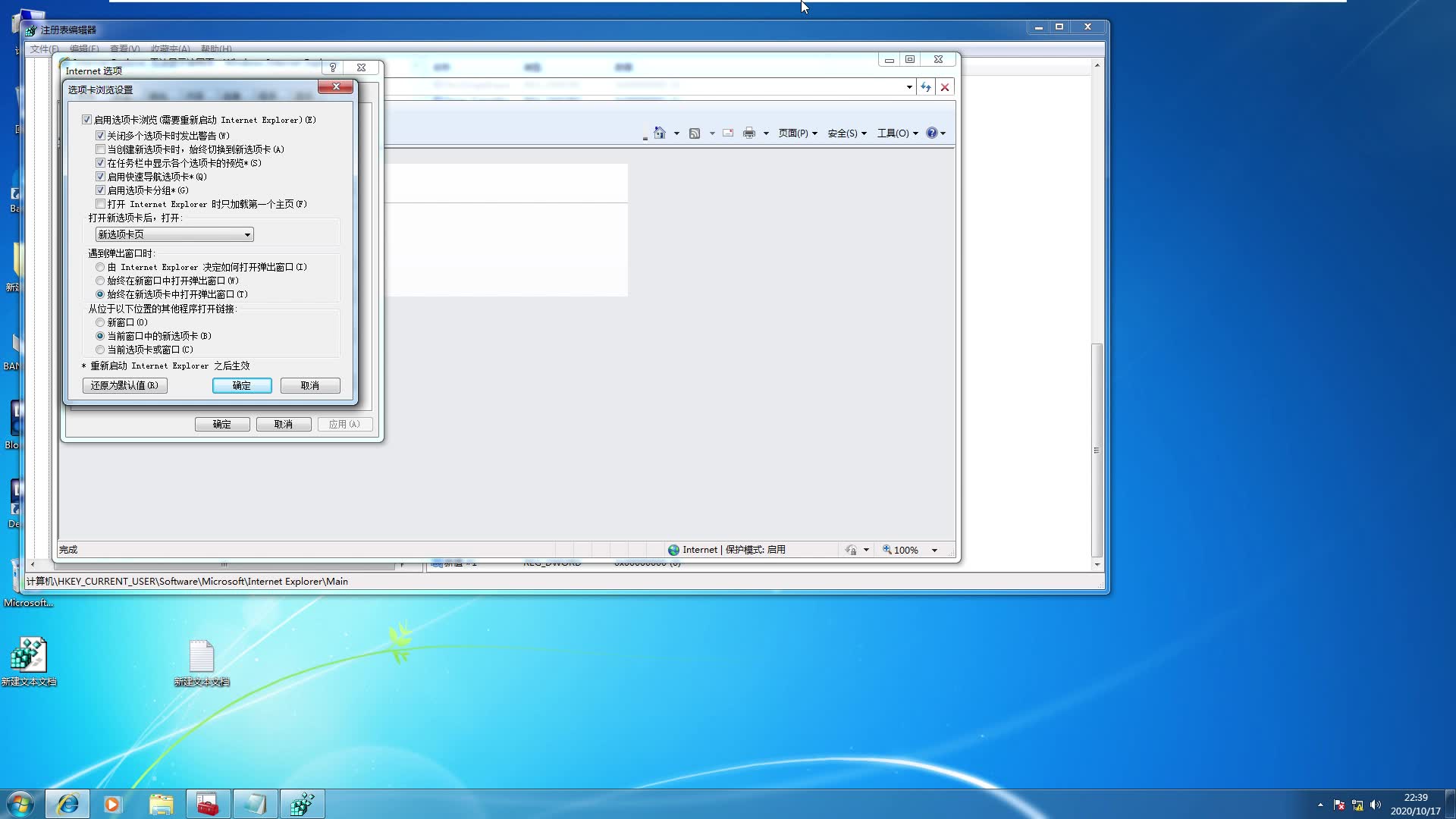The width and height of the screenshot is (1456, 819).
Task: Click the Print printer icon
Action: tap(749, 133)
